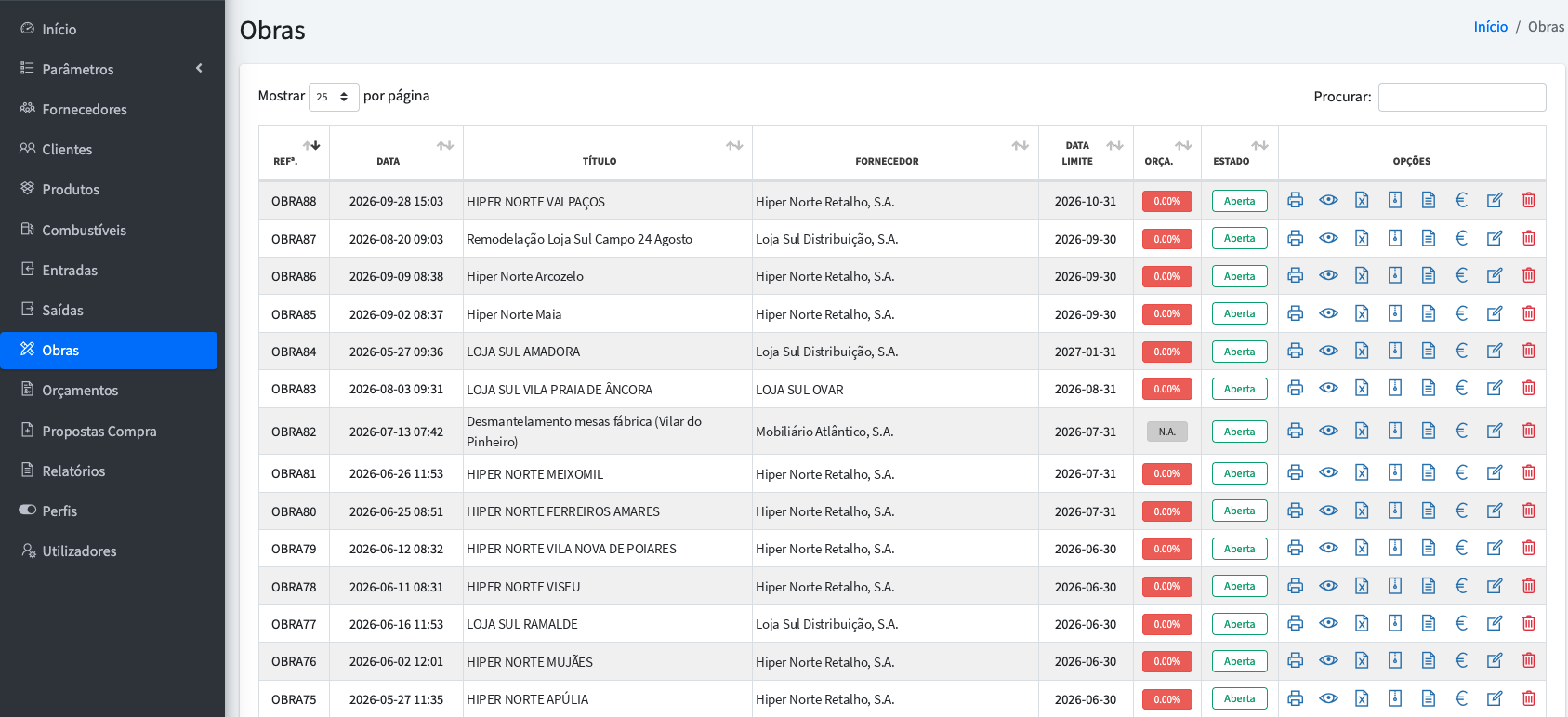This screenshot has width=1568, height=717.
Task: Sort table by FORNECEDOR column
Action: coord(895,153)
